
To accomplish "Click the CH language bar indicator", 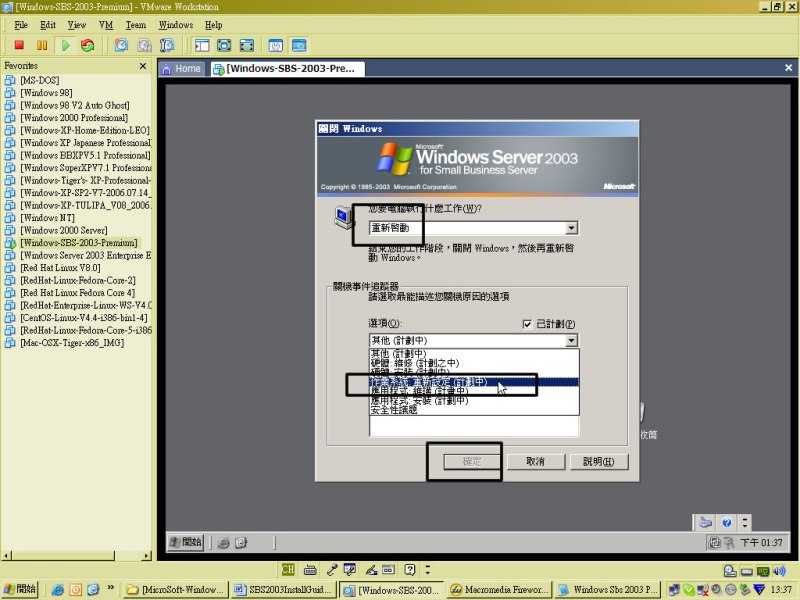I will tap(288, 569).
